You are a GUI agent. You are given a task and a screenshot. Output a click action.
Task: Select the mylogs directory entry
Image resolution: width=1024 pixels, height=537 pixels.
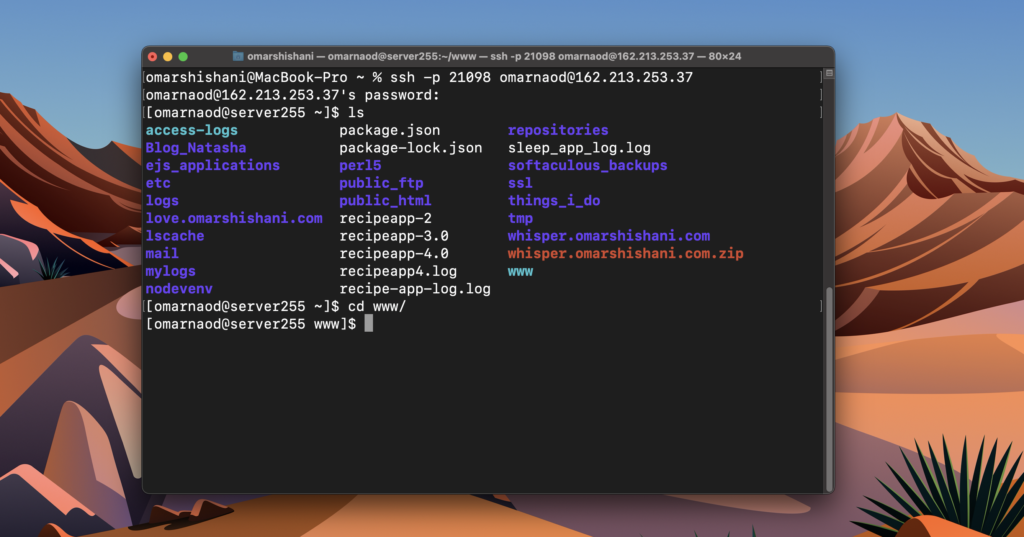[x=170, y=271]
